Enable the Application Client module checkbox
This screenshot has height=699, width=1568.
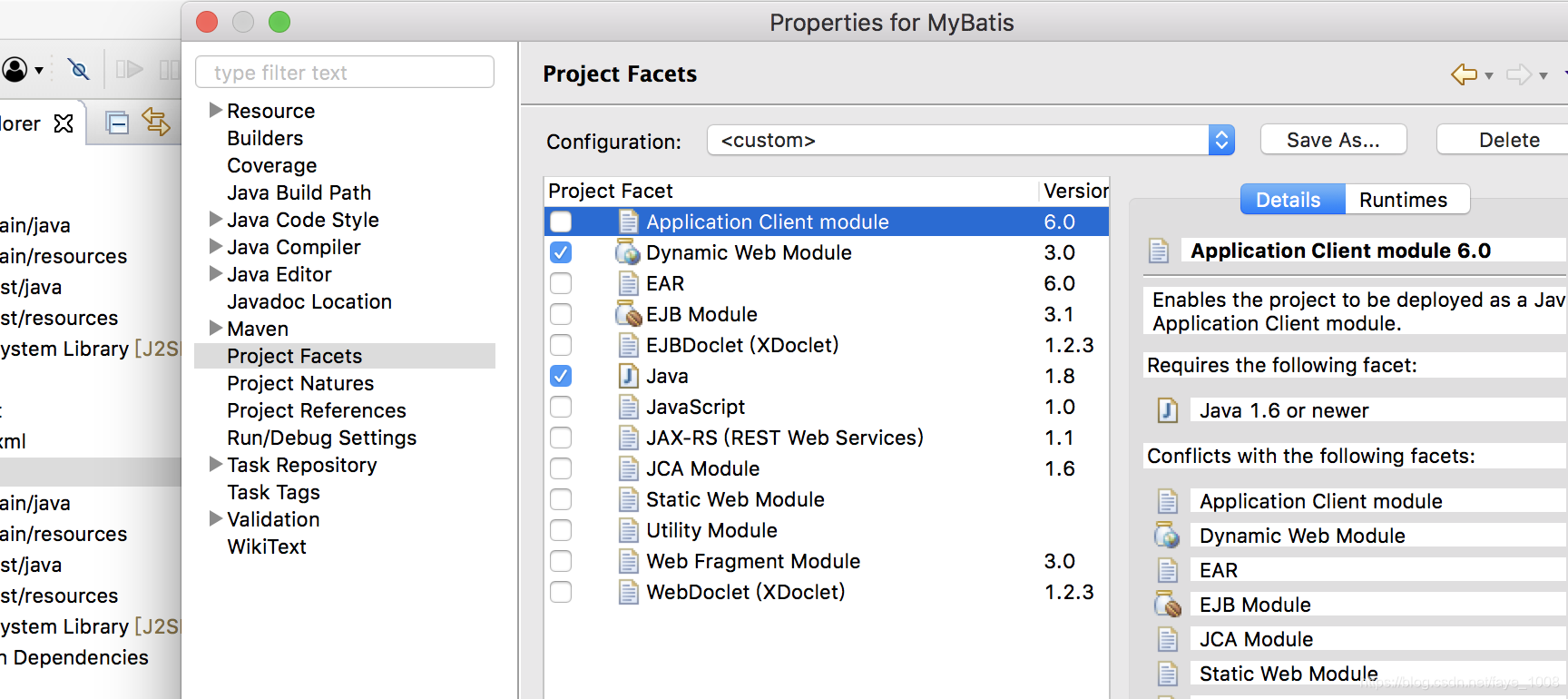[561, 222]
